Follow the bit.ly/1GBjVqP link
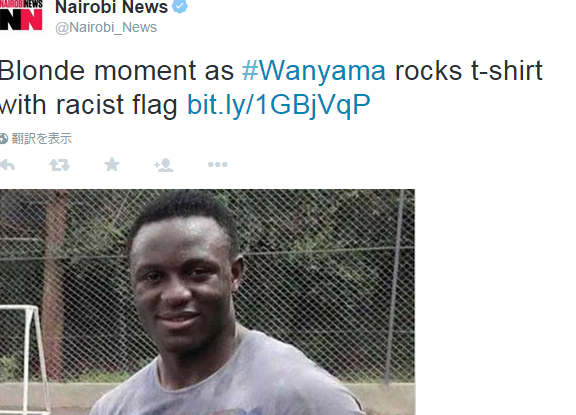 [x=279, y=105]
